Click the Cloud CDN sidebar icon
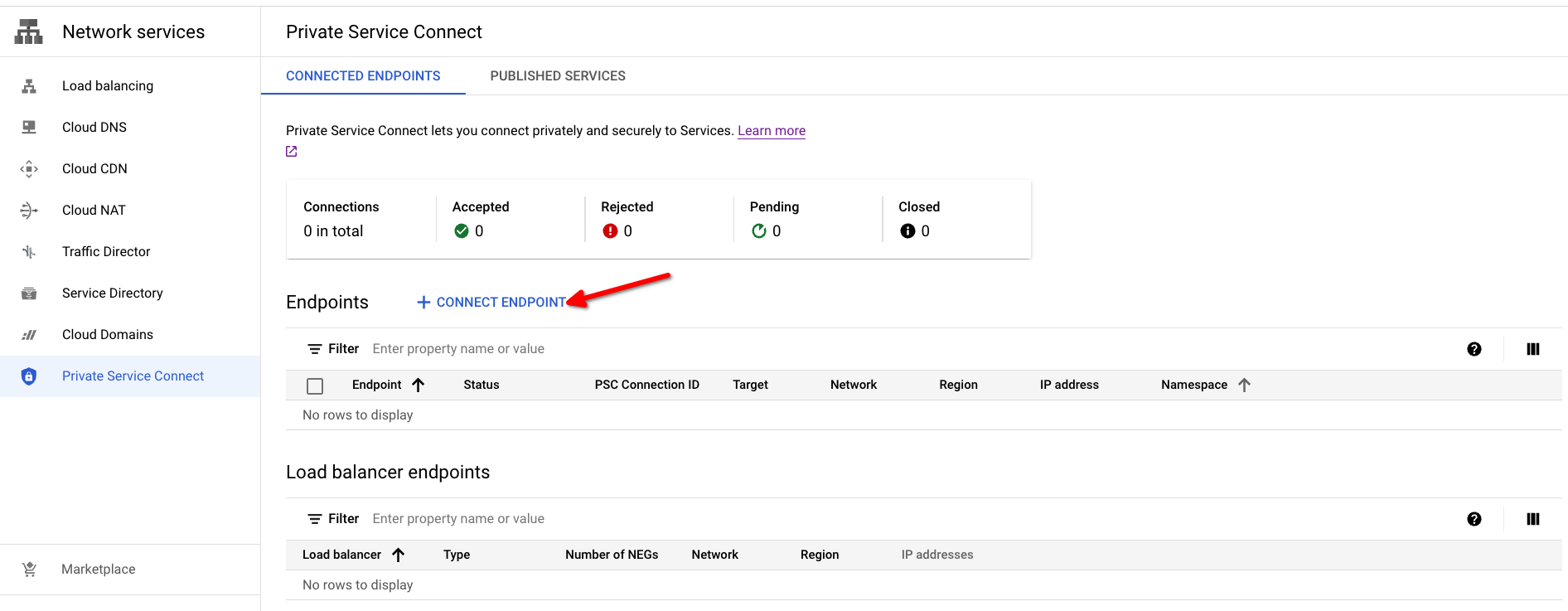The height and width of the screenshot is (611, 1568). (29, 169)
